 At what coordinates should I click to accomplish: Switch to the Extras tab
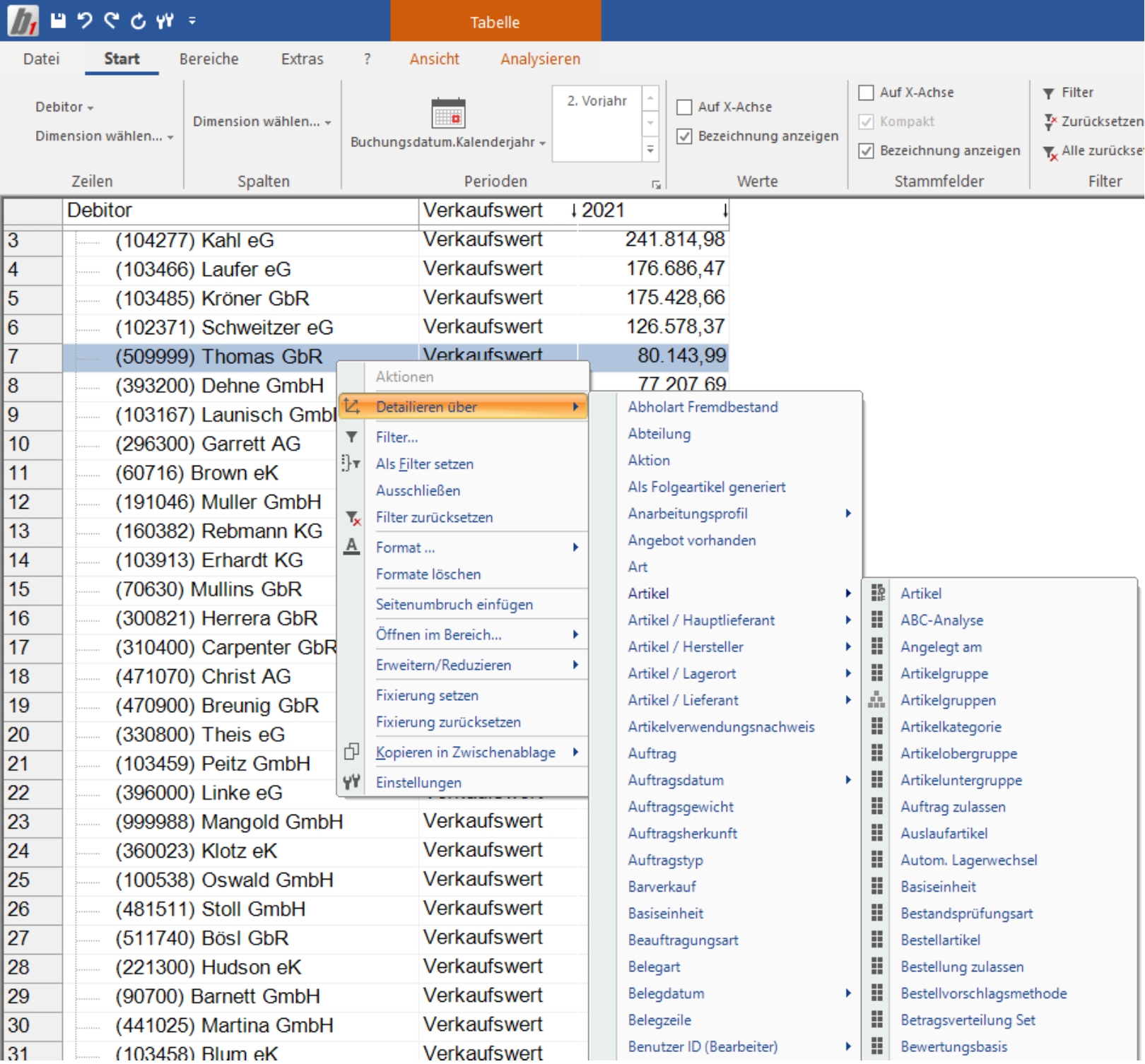point(302,59)
